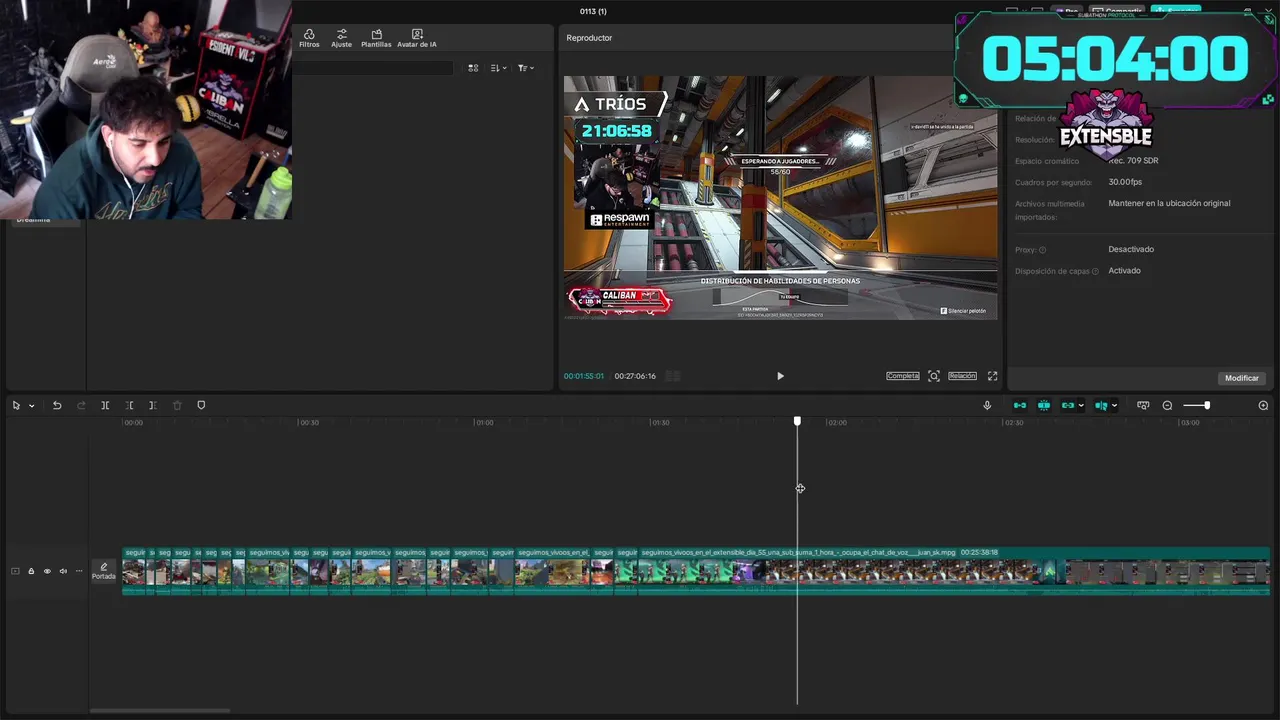
Task: Click the video track type icon
Action: (15, 571)
